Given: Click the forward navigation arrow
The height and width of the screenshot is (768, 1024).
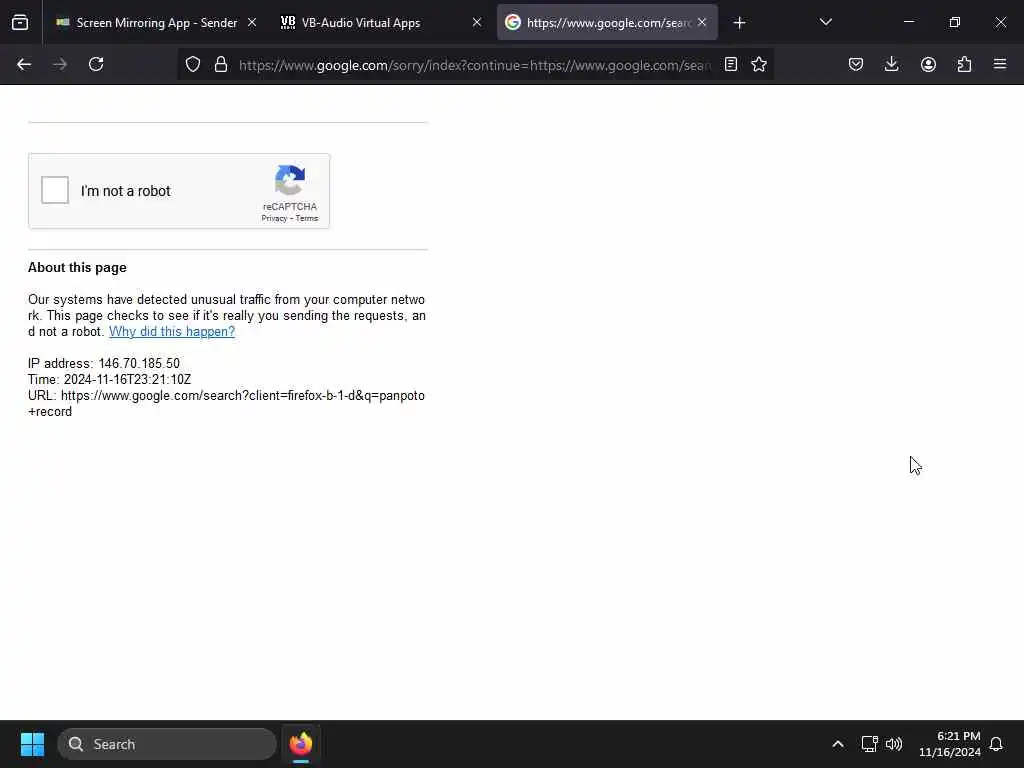Looking at the screenshot, I should point(60,64).
